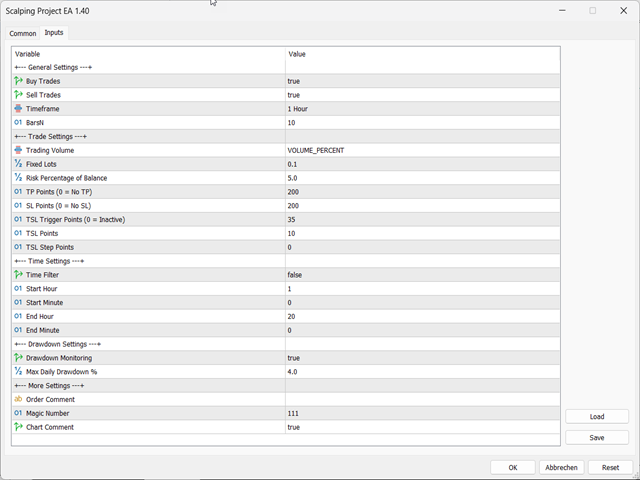Click the boolean icon beside Time Filter

(18, 275)
